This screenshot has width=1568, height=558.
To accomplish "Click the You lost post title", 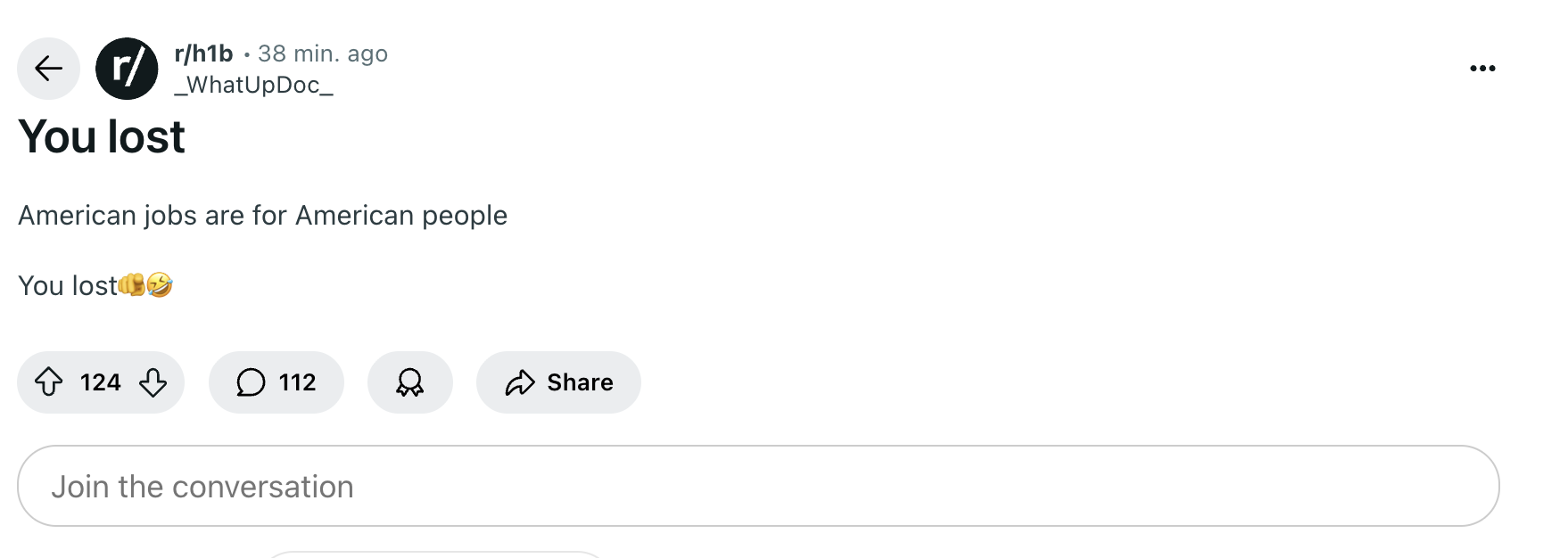I will [x=102, y=136].
